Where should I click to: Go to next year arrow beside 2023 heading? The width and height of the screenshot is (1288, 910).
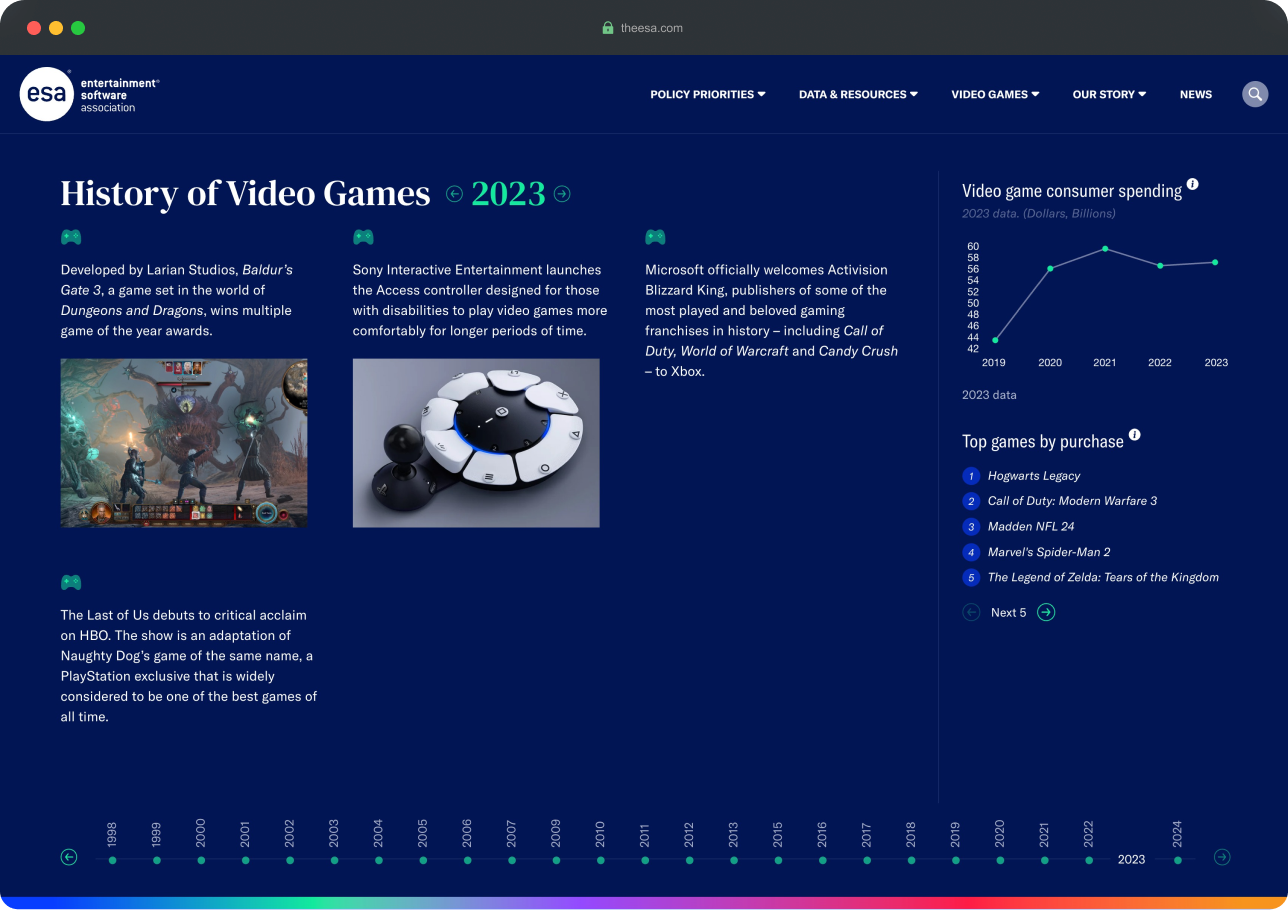(562, 194)
